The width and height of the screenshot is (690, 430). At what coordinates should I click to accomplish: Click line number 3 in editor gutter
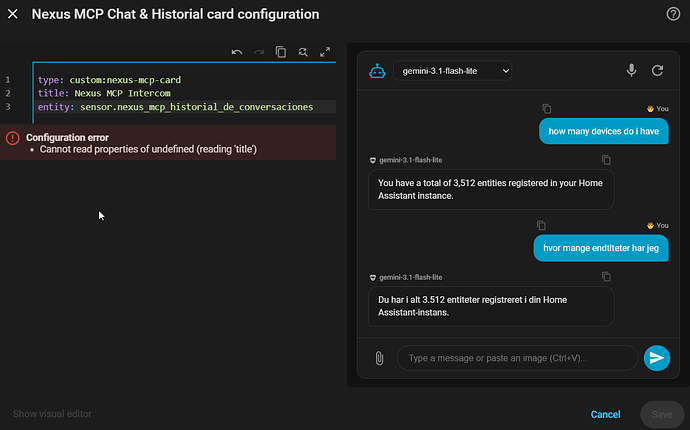click(x=7, y=107)
